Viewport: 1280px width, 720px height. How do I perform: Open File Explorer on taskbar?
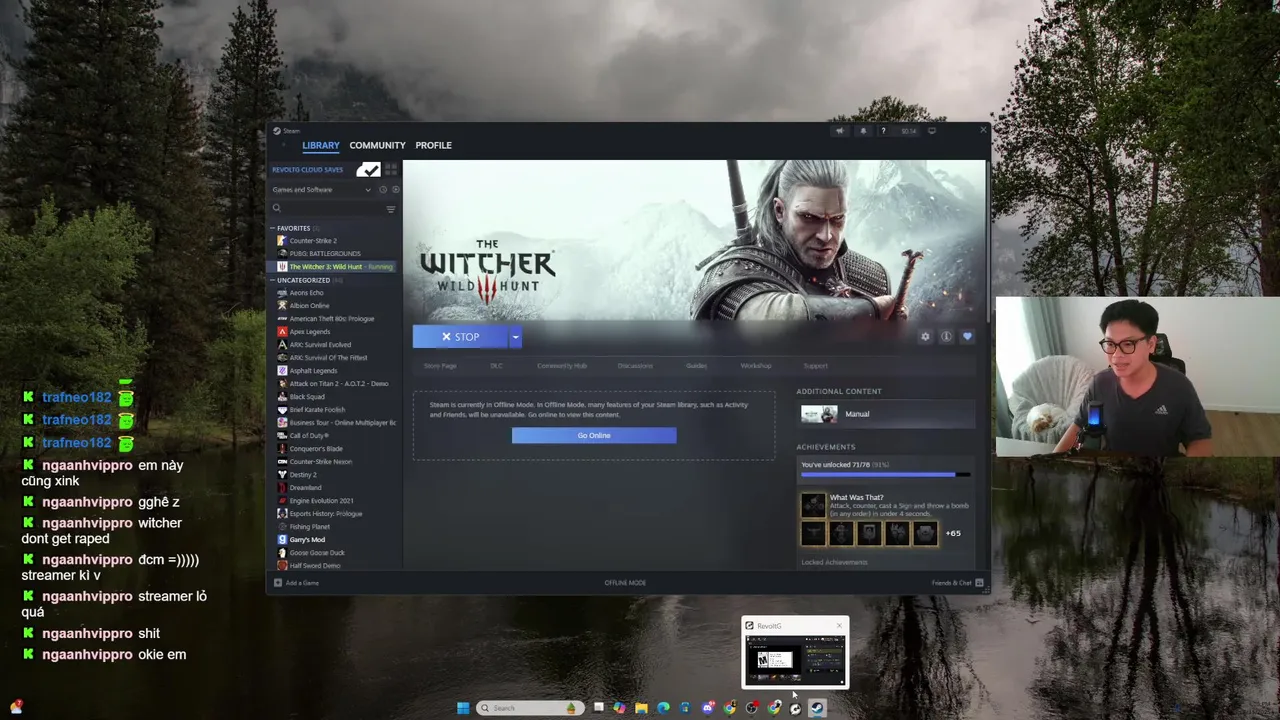click(641, 708)
